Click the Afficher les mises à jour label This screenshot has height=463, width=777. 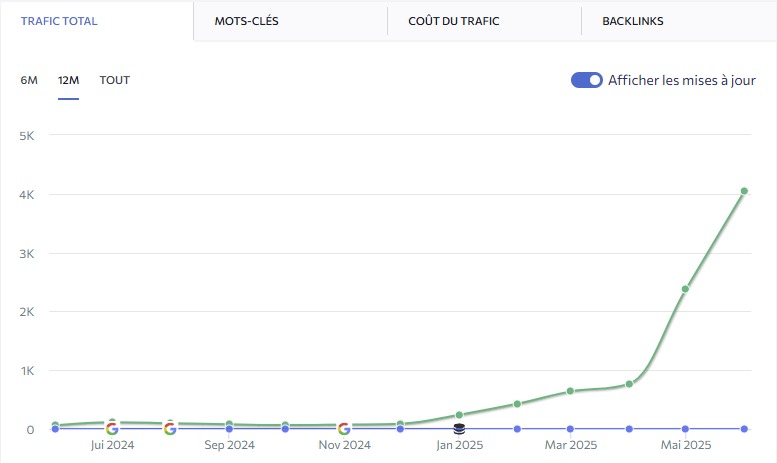point(682,80)
